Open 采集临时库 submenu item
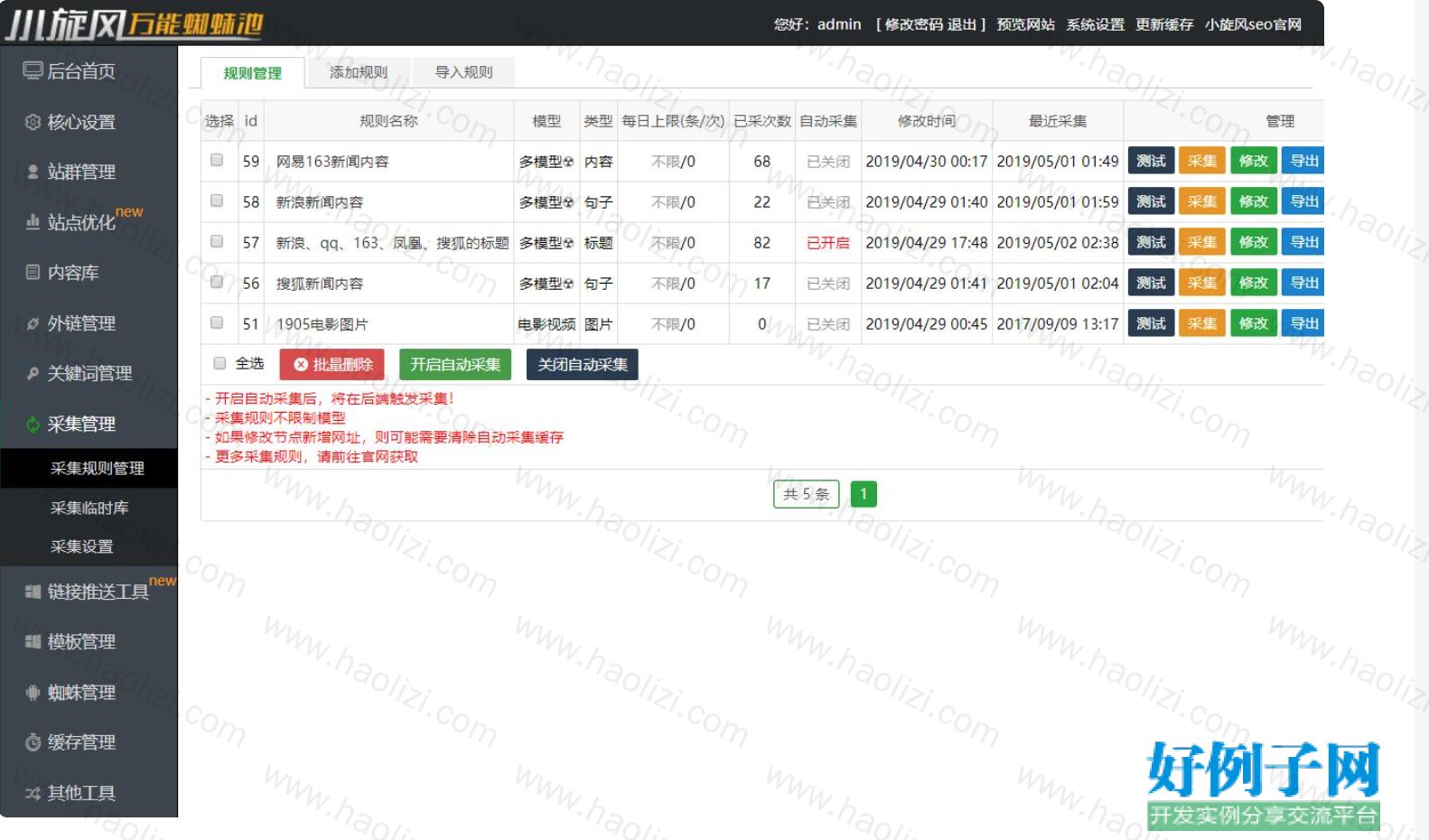Image resolution: width=1429 pixels, height=840 pixels. [x=89, y=508]
